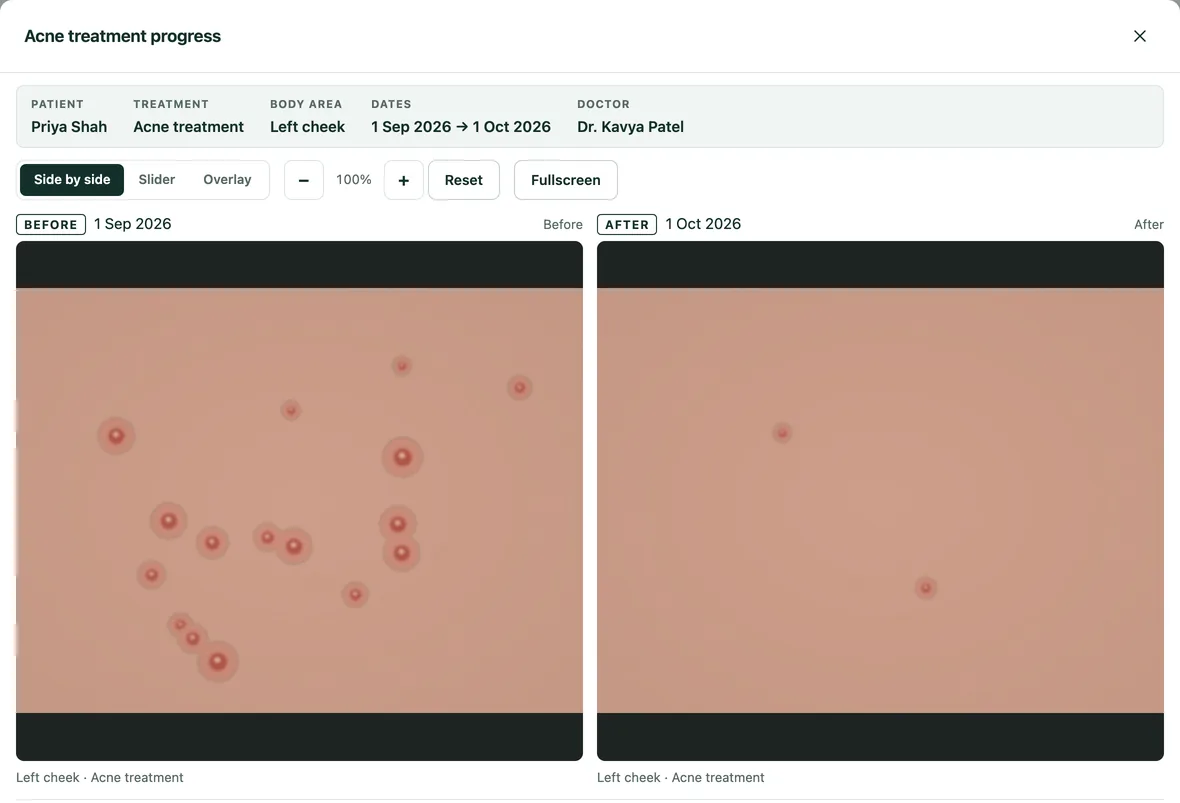The height and width of the screenshot is (803, 1180).
Task: Click the body area Left cheek
Action: (308, 126)
